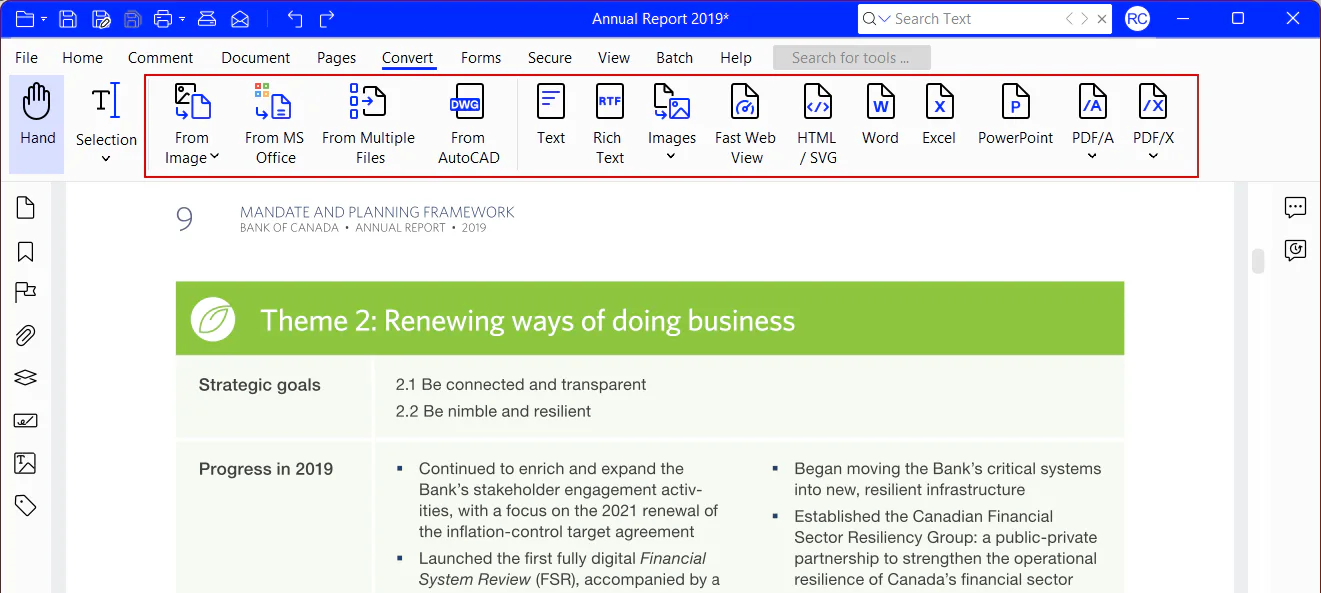Expand the Print options dropdown arrow
1321x593 pixels.
pos(182,20)
